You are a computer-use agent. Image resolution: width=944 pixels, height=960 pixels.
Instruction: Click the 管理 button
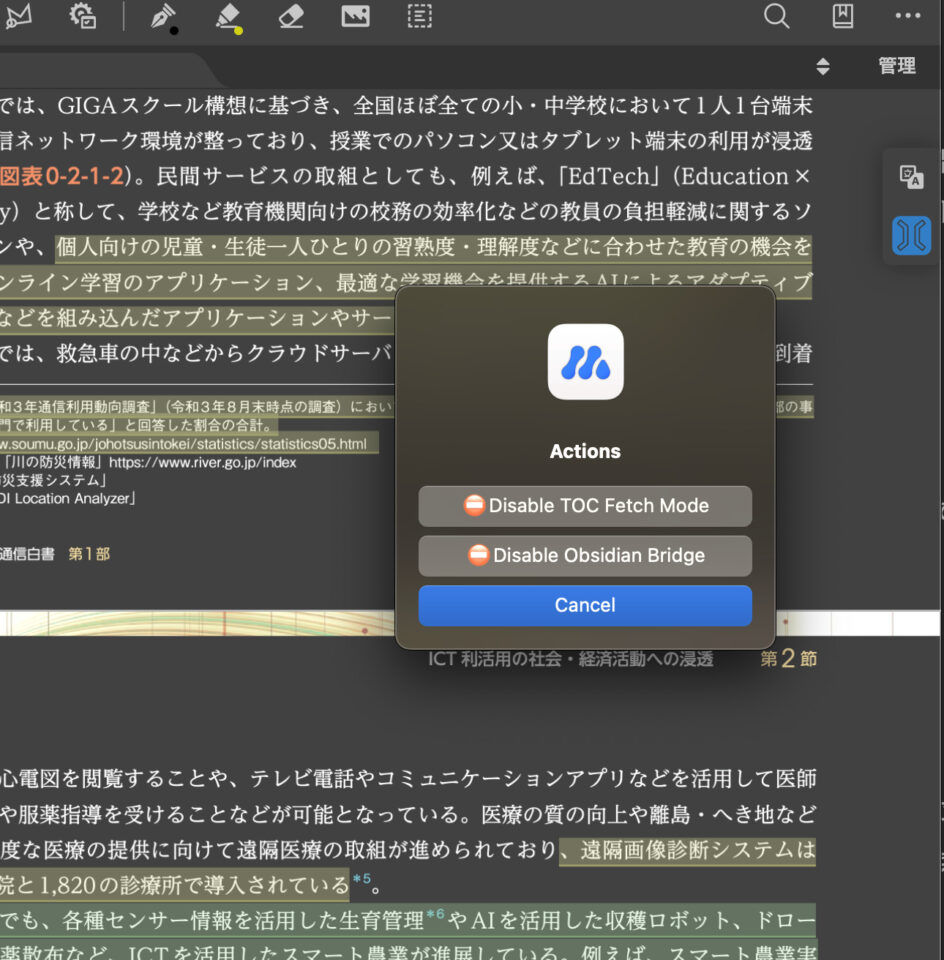pos(896,67)
